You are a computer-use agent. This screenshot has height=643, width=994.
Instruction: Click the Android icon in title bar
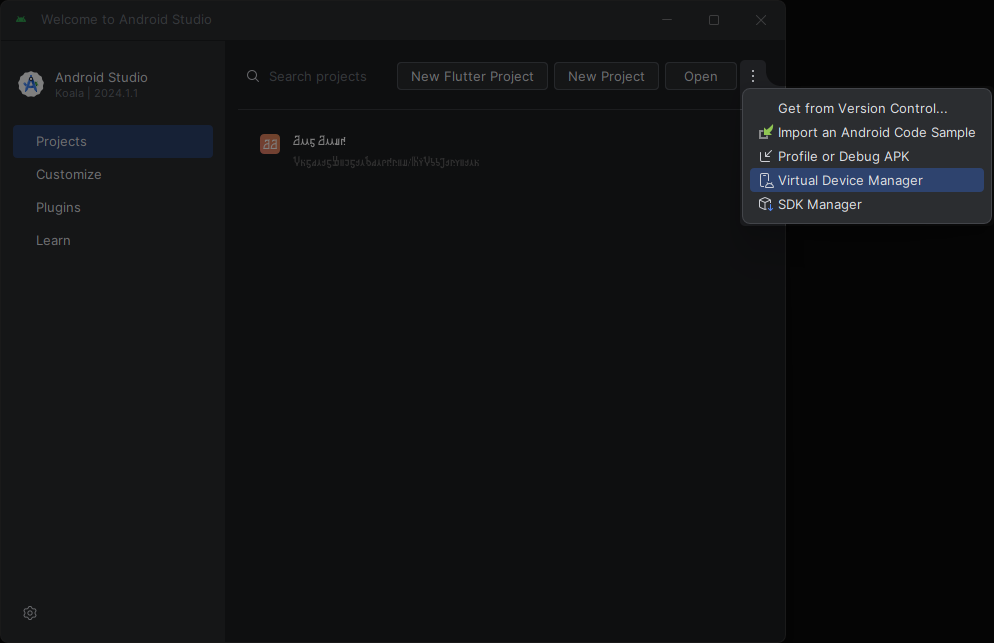click(21, 20)
